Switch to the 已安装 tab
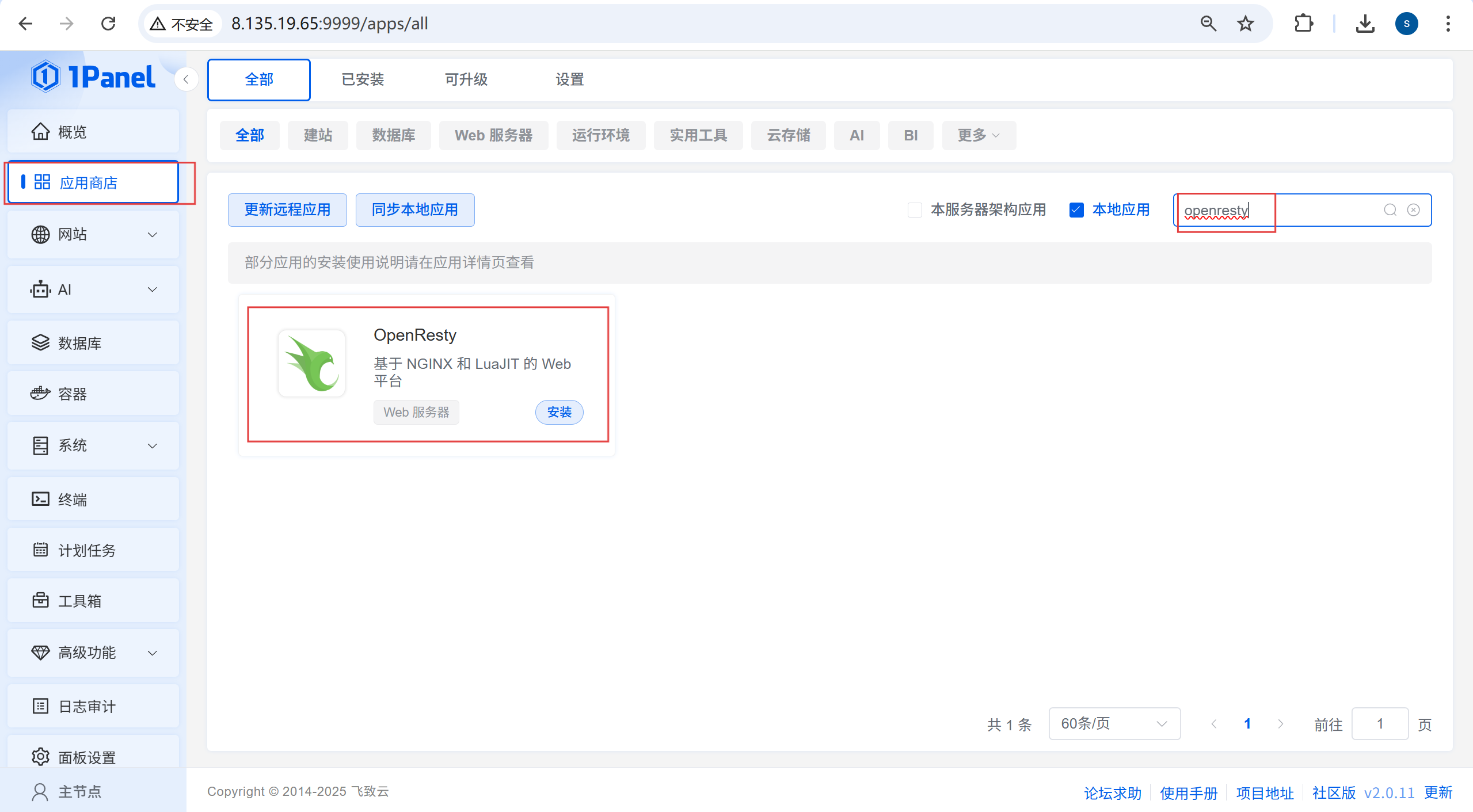The image size is (1473, 812). [x=363, y=79]
